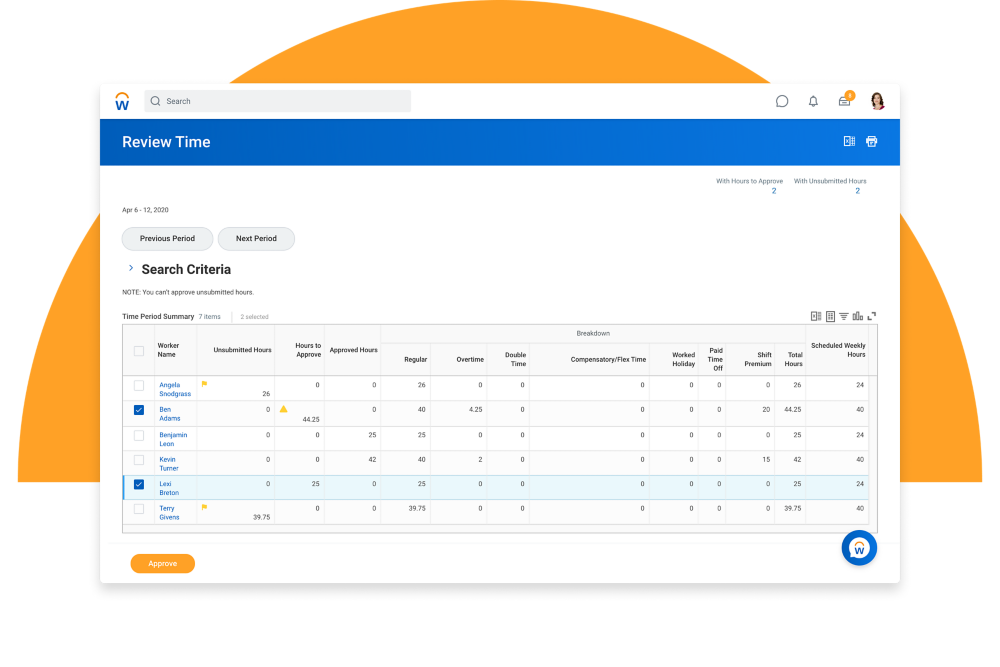
Task: Open the Workday assistant chat bubble
Action: pos(859,548)
